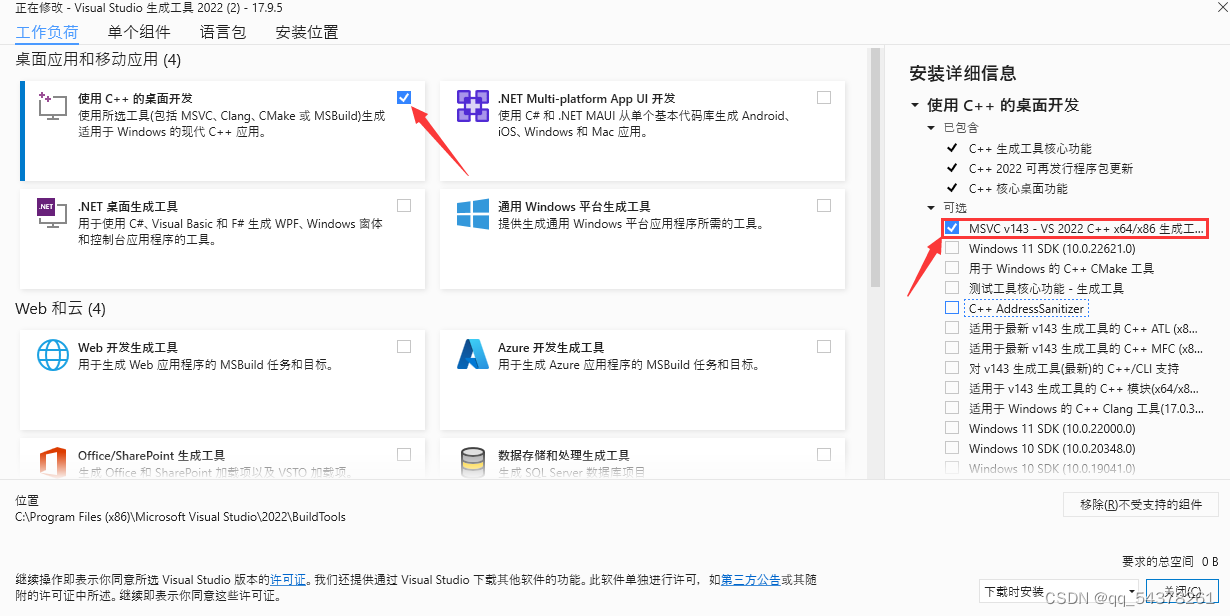This screenshot has width=1230, height=616.
Task: Enable 适用于 Windows 的 C++ Clang 工具
Action: coord(952,408)
